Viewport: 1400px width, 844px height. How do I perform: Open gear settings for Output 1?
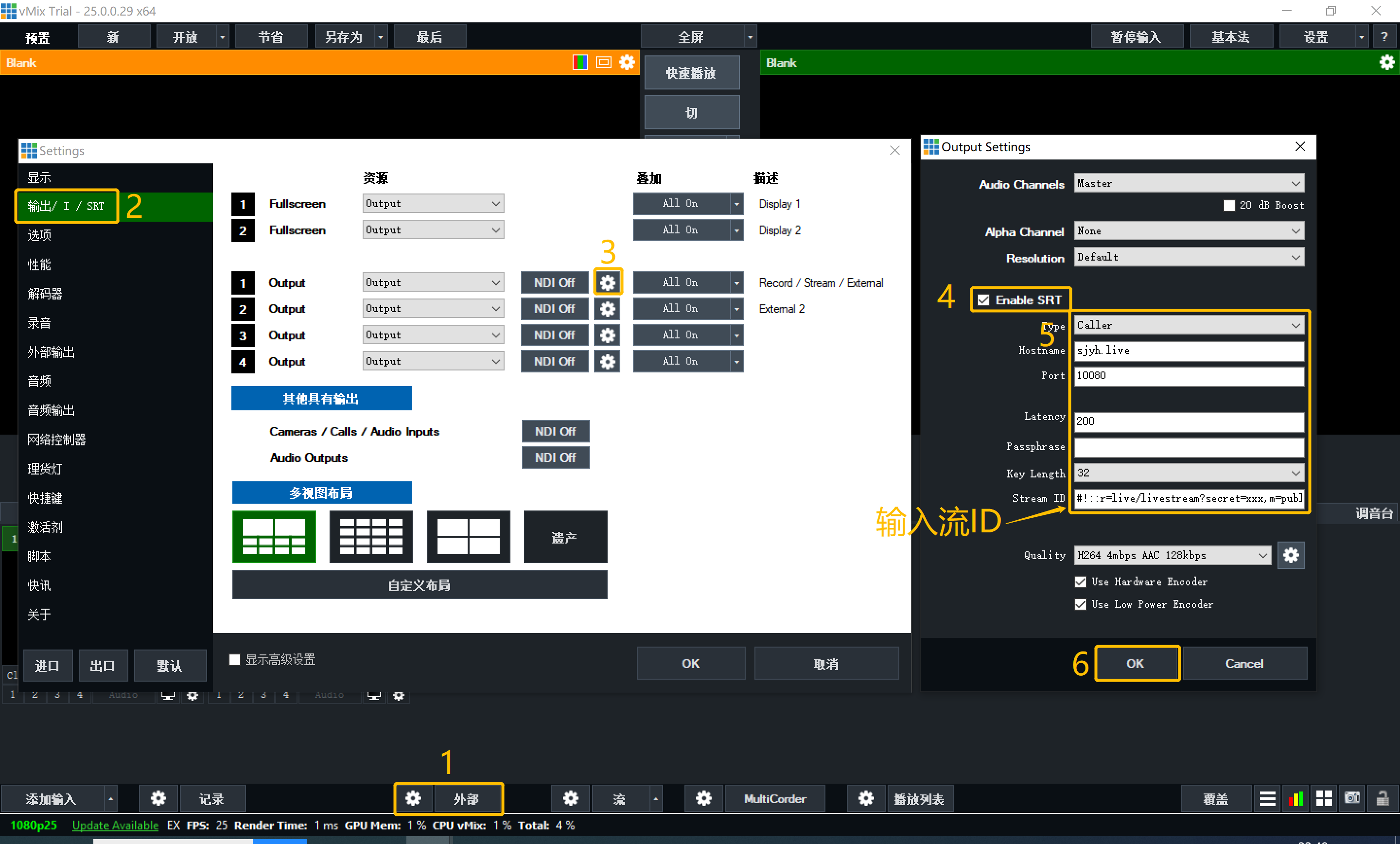pyautogui.click(x=607, y=282)
